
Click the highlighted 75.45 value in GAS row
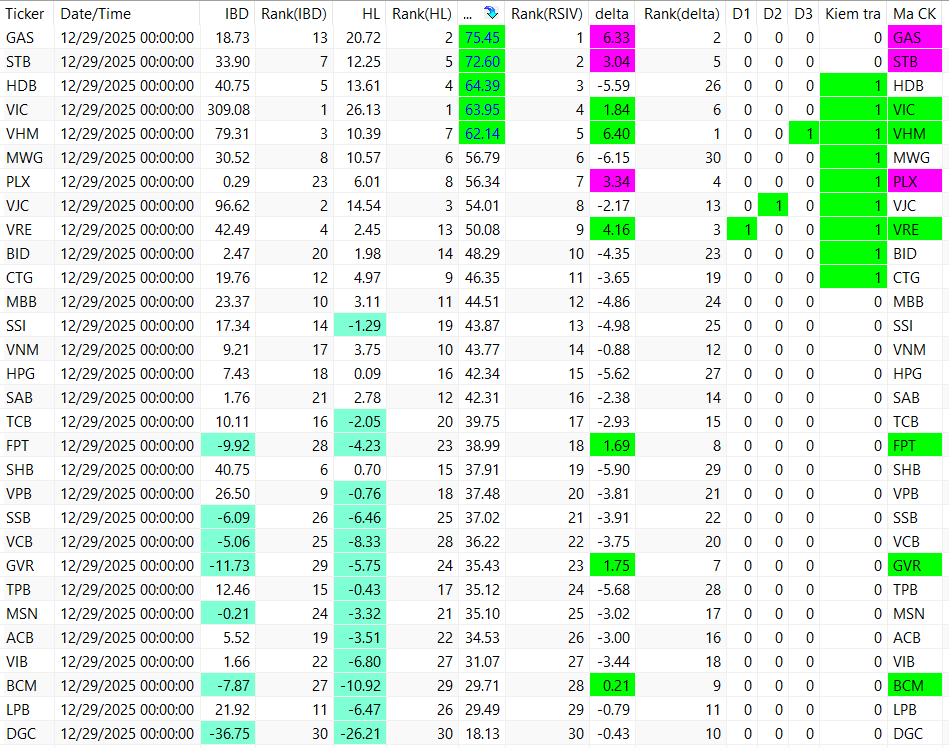[482, 38]
